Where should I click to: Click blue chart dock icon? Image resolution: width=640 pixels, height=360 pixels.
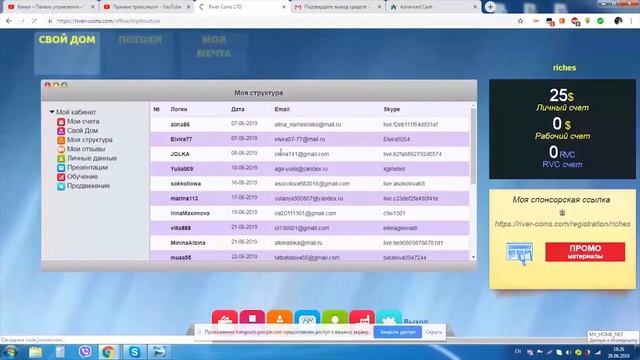(307, 318)
